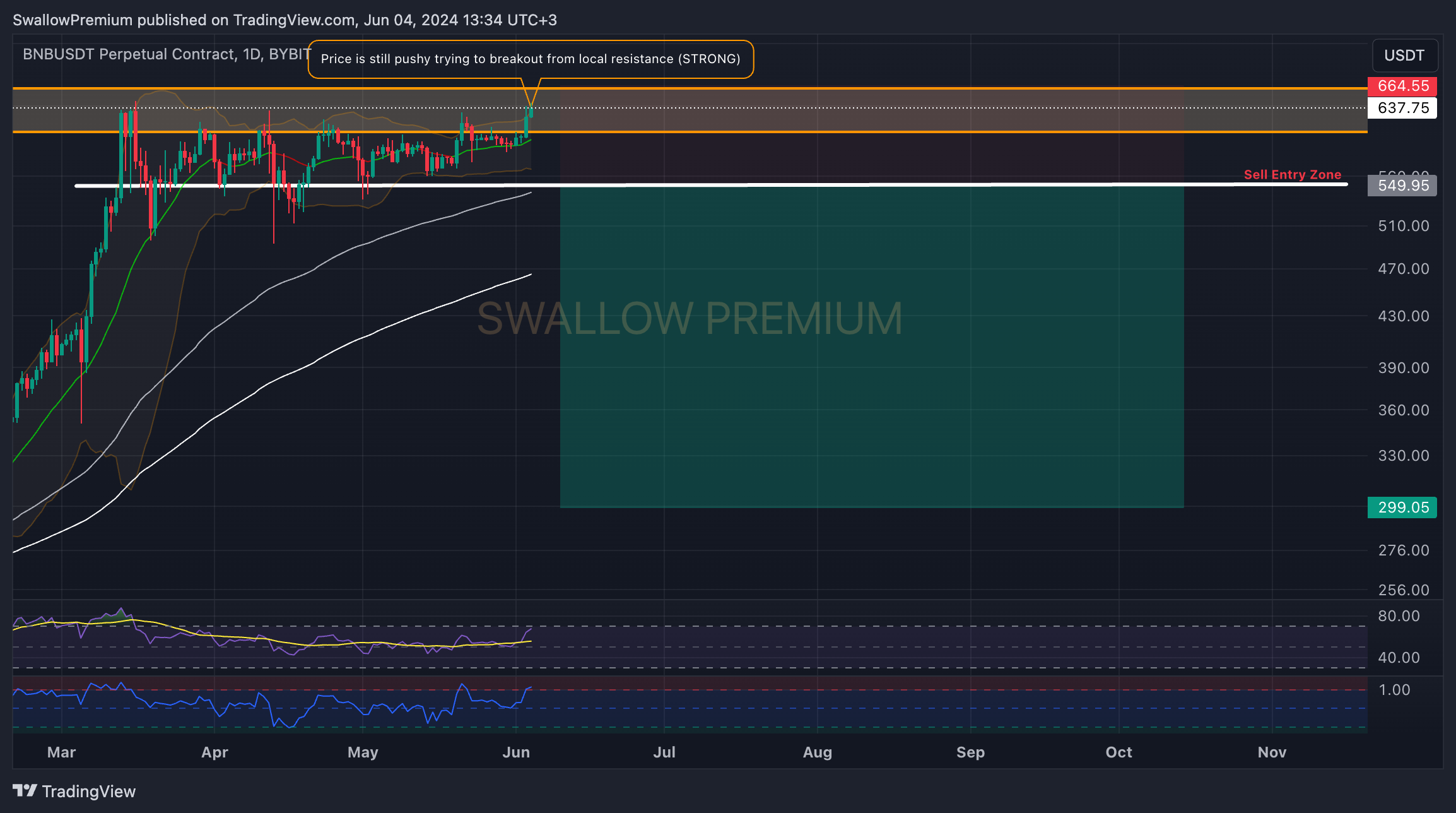Click the 1.00 oscillator scale value
Image resolution: width=1456 pixels, height=813 pixels.
coord(1394,690)
